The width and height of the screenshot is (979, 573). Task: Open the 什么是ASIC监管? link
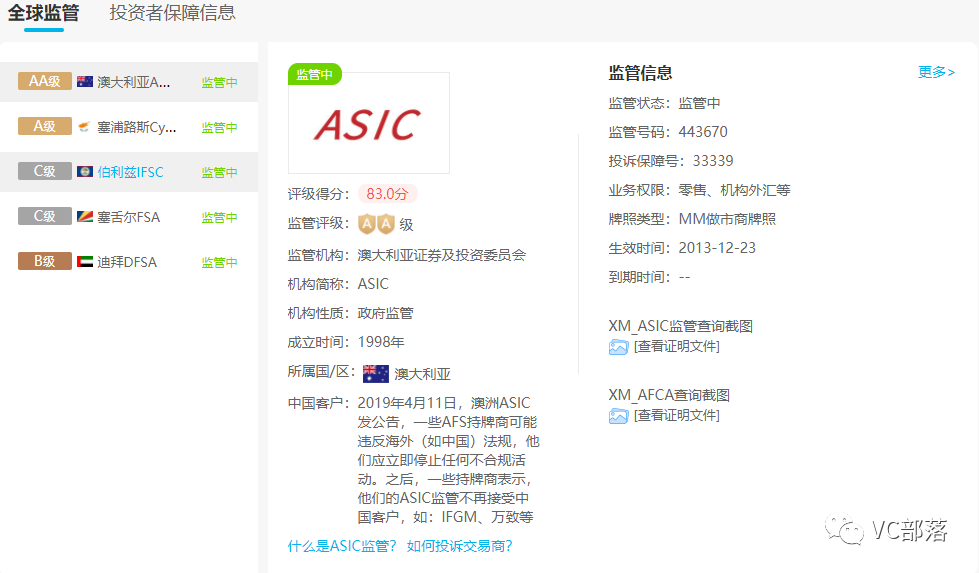[x=342, y=546]
